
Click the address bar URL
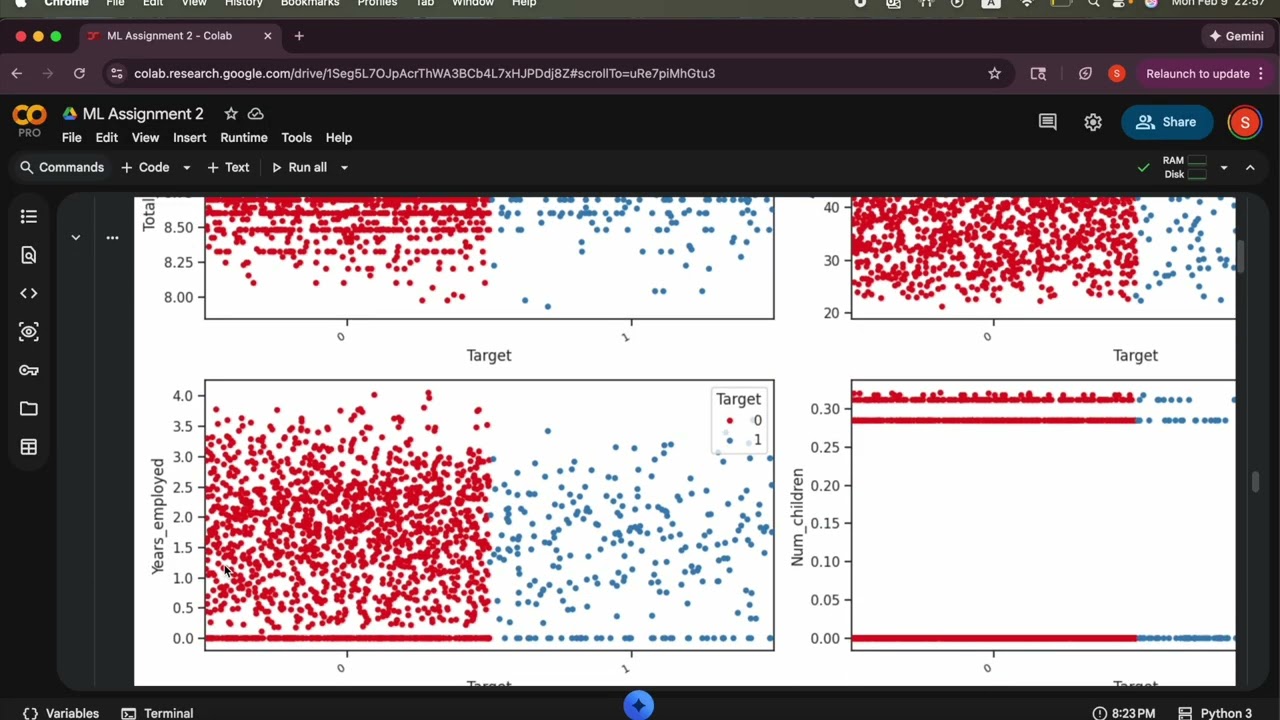click(425, 73)
